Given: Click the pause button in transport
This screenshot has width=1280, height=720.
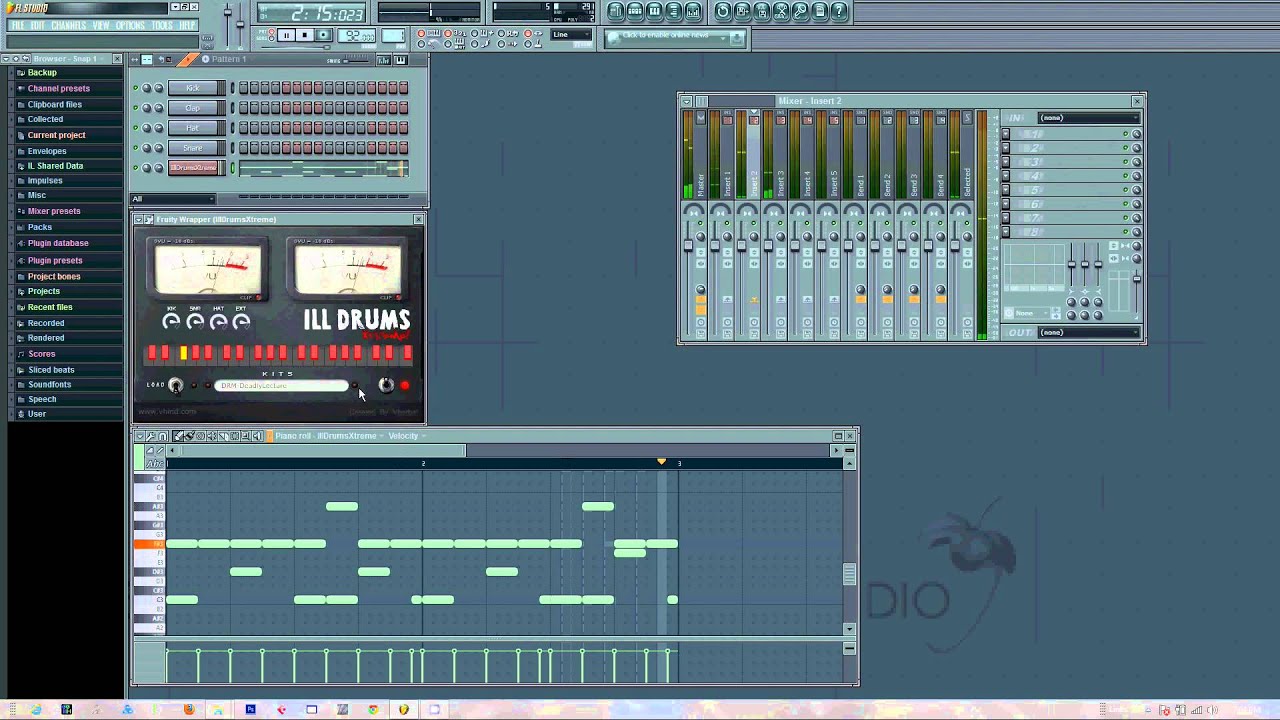Looking at the screenshot, I should 286,36.
